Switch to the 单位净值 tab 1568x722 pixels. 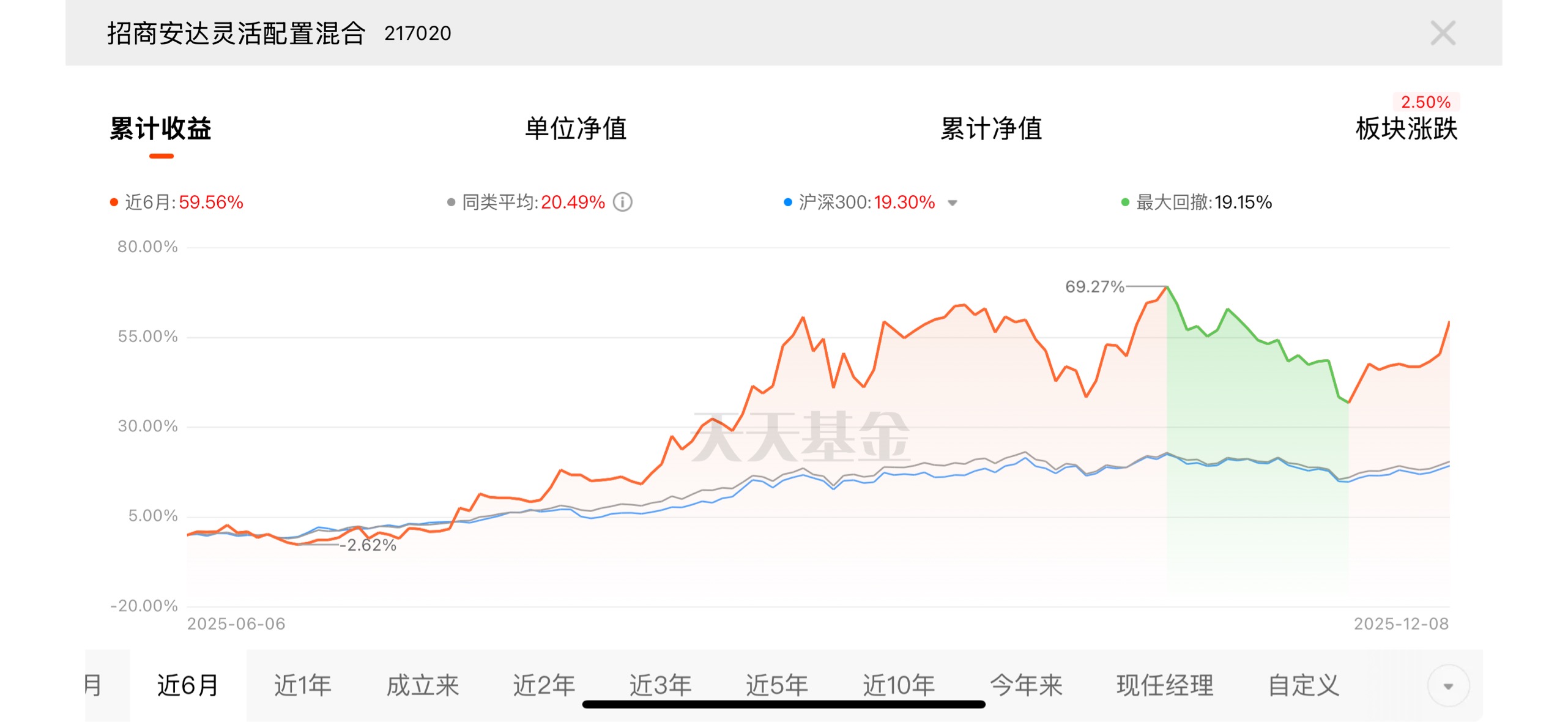pyautogui.click(x=575, y=129)
